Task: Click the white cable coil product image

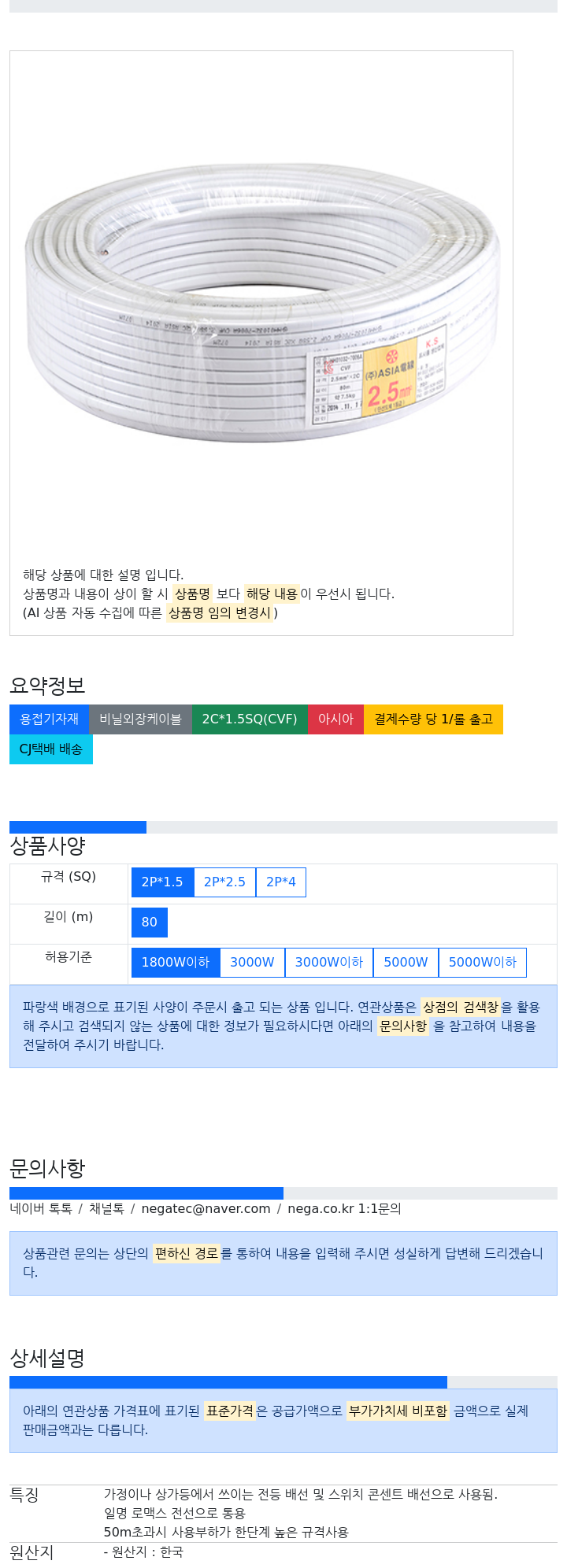Action: [x=261, y=303]
